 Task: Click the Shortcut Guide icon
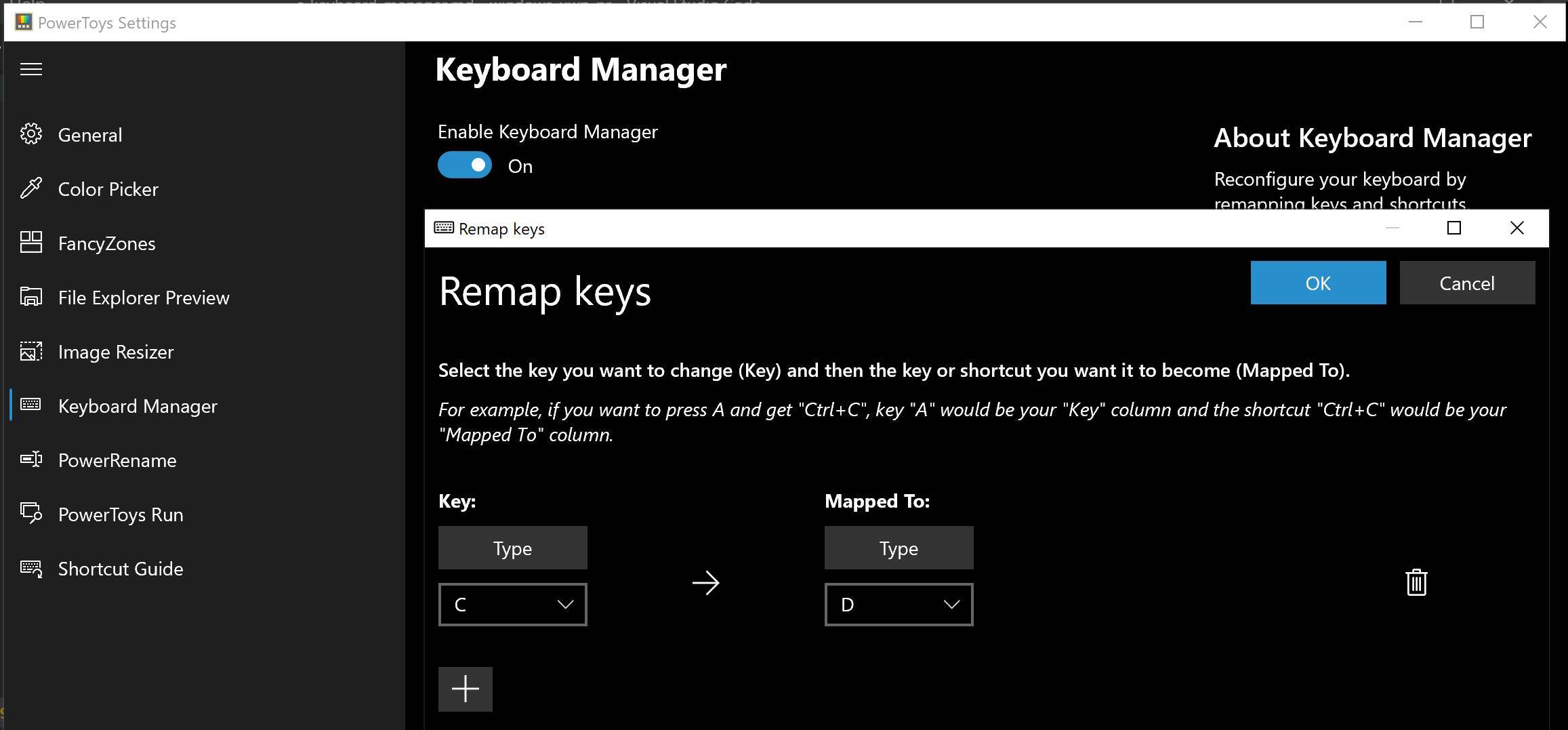[x=31, y=568]
